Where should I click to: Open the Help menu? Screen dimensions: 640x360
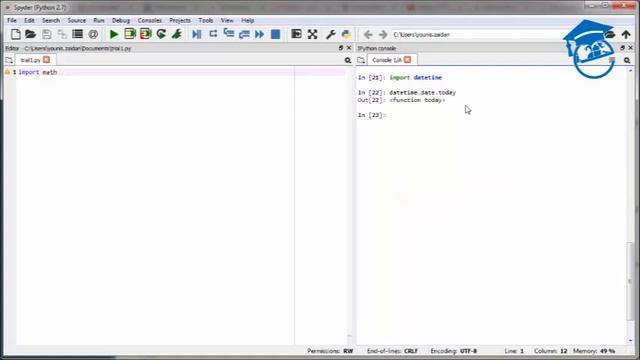(x=247, y=20)
